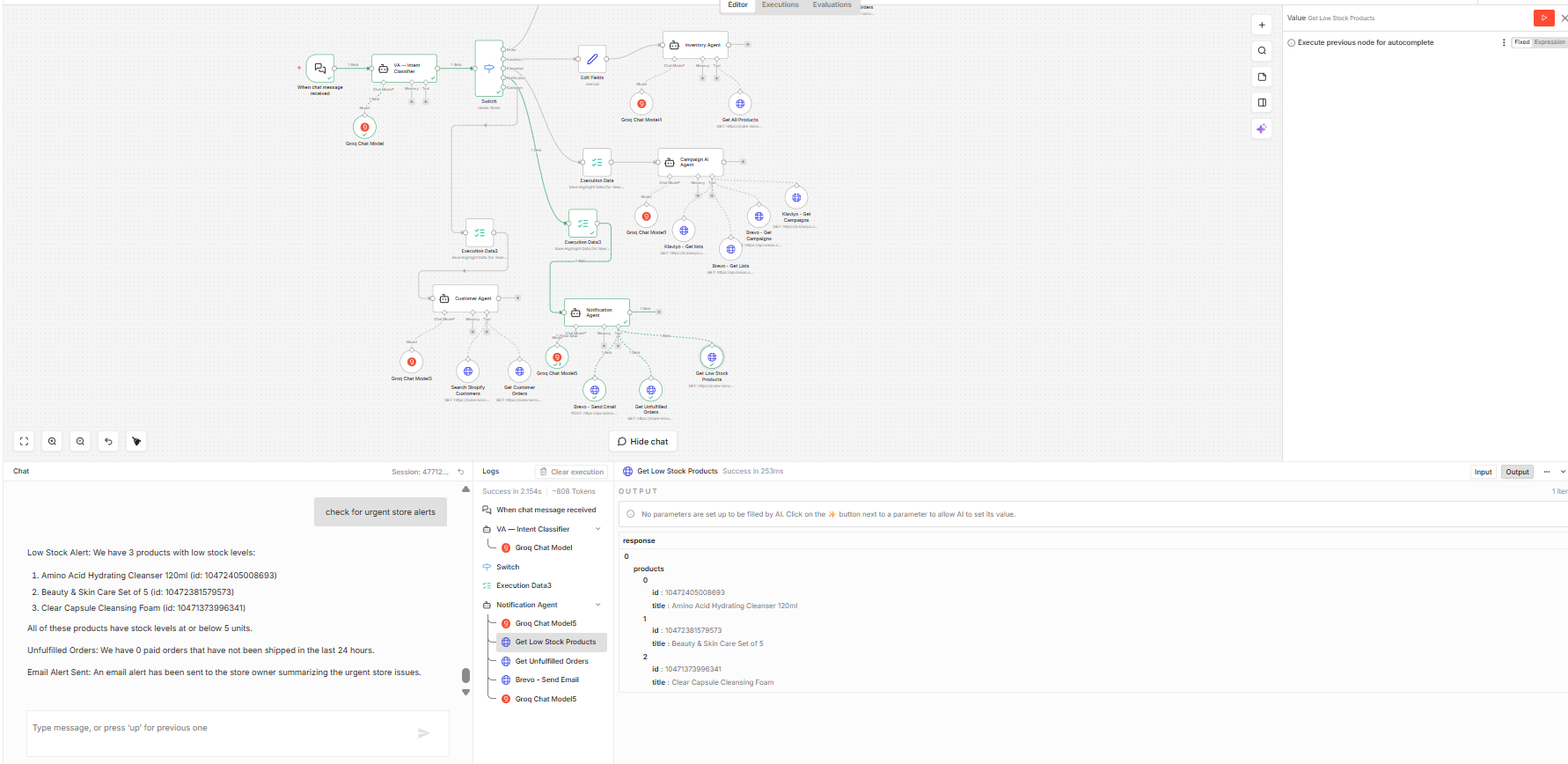
Task: Click the red execute node button
Action: point(1543,18)
